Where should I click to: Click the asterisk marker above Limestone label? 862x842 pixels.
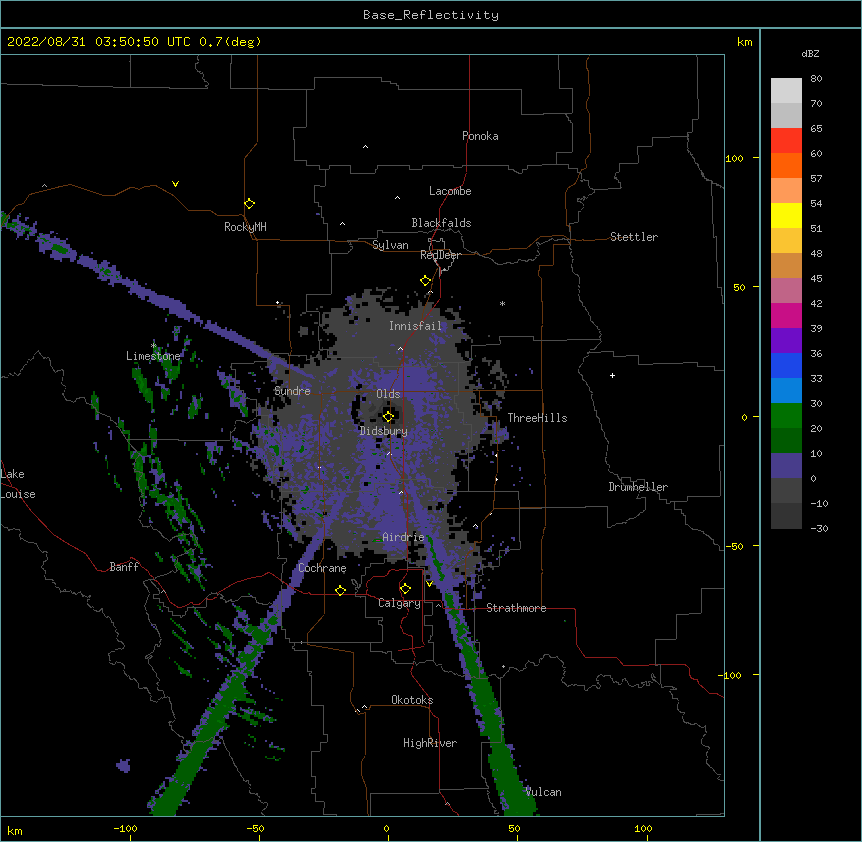point(153,345)
